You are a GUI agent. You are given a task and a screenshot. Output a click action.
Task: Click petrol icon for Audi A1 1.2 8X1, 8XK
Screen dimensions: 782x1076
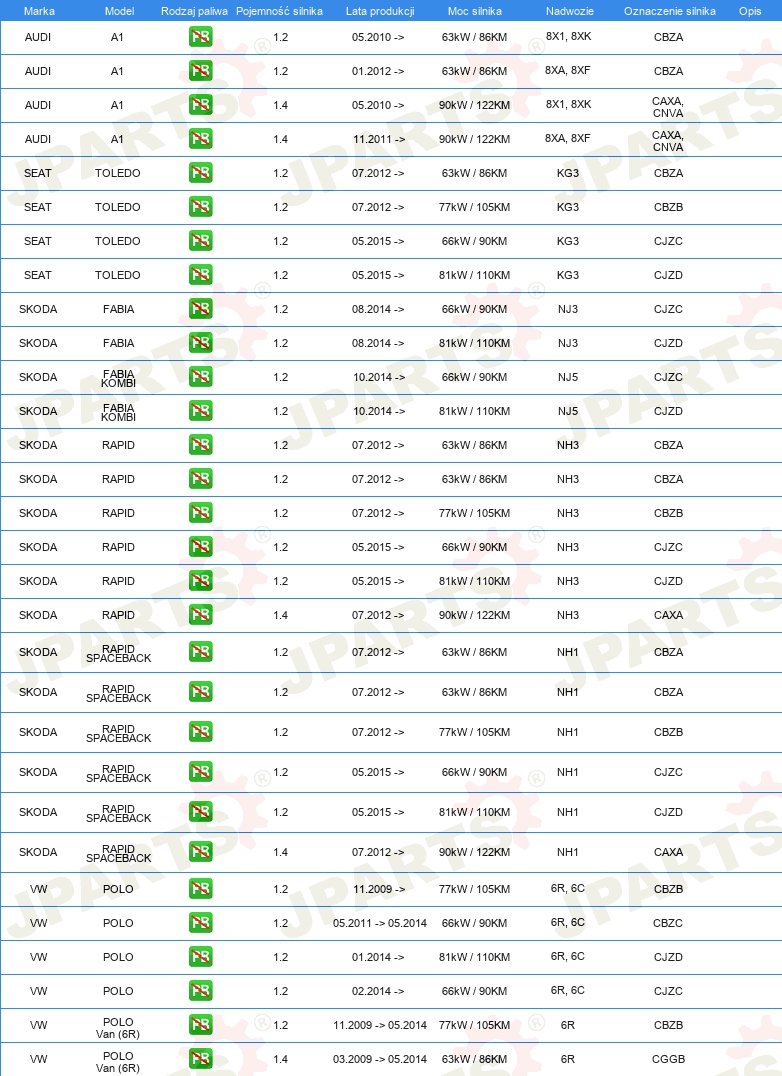200,37
